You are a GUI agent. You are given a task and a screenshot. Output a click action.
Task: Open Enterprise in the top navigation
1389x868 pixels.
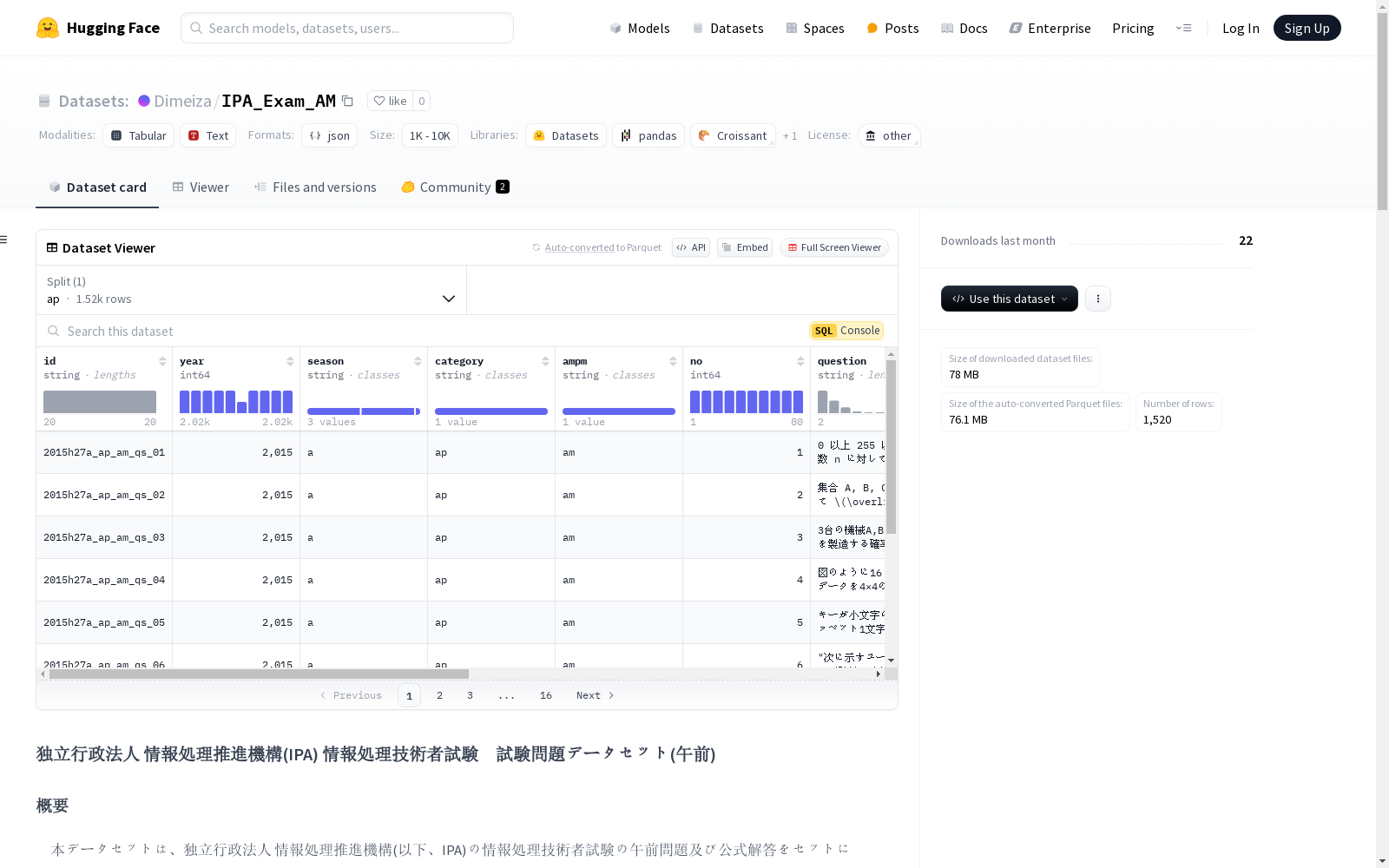[1050, 28]
